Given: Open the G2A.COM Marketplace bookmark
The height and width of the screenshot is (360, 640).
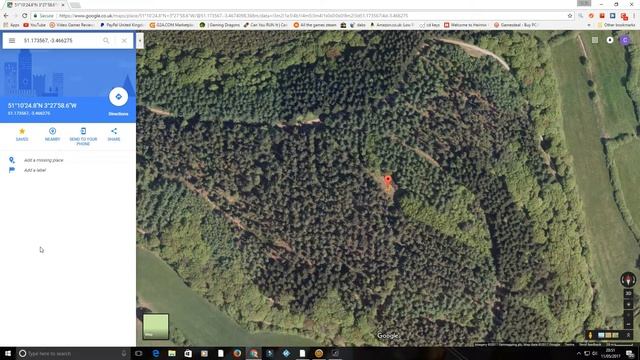Looking at the screenshot, I should coord(171,25).
